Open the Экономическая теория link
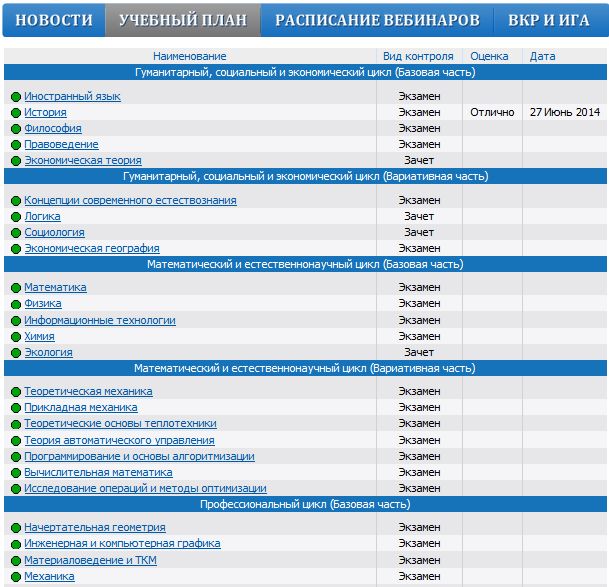 click(x=83, y=160)
